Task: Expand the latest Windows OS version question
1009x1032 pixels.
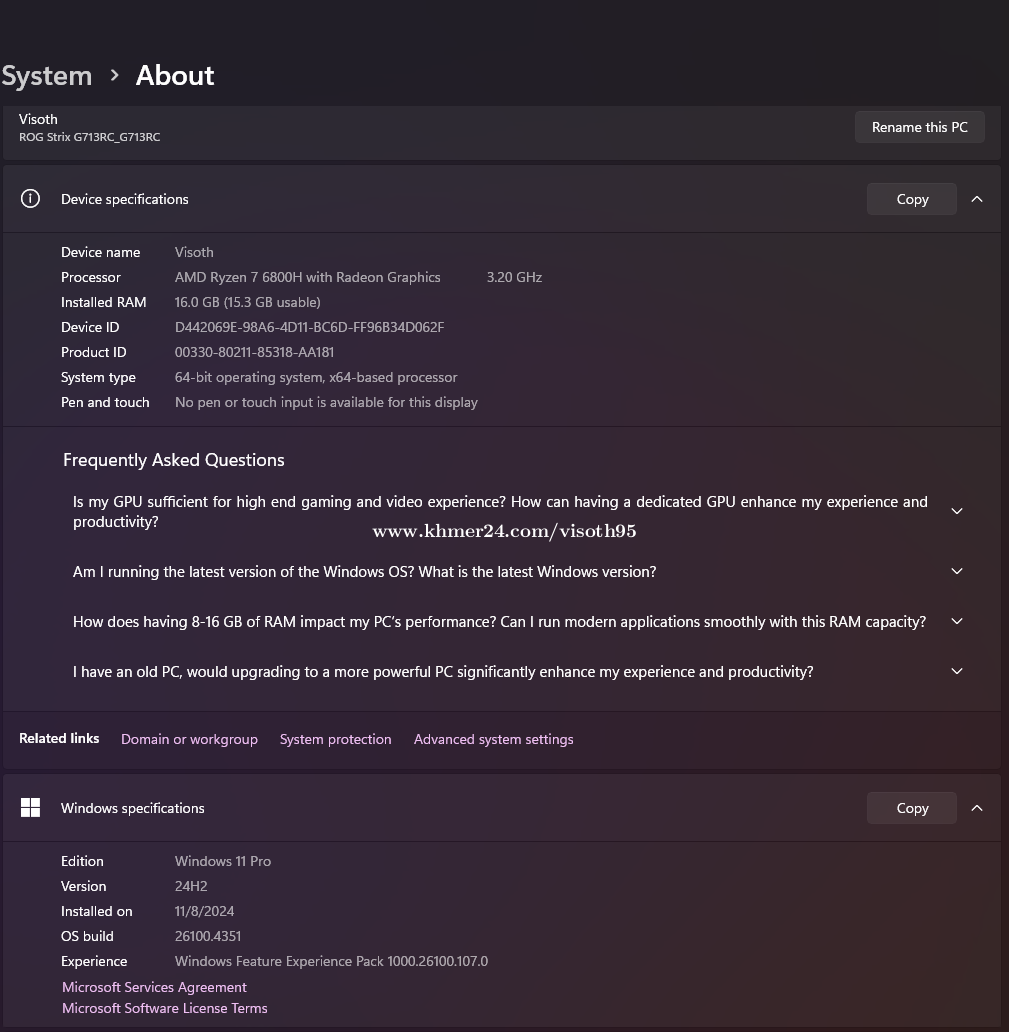Action: point(957,571)
